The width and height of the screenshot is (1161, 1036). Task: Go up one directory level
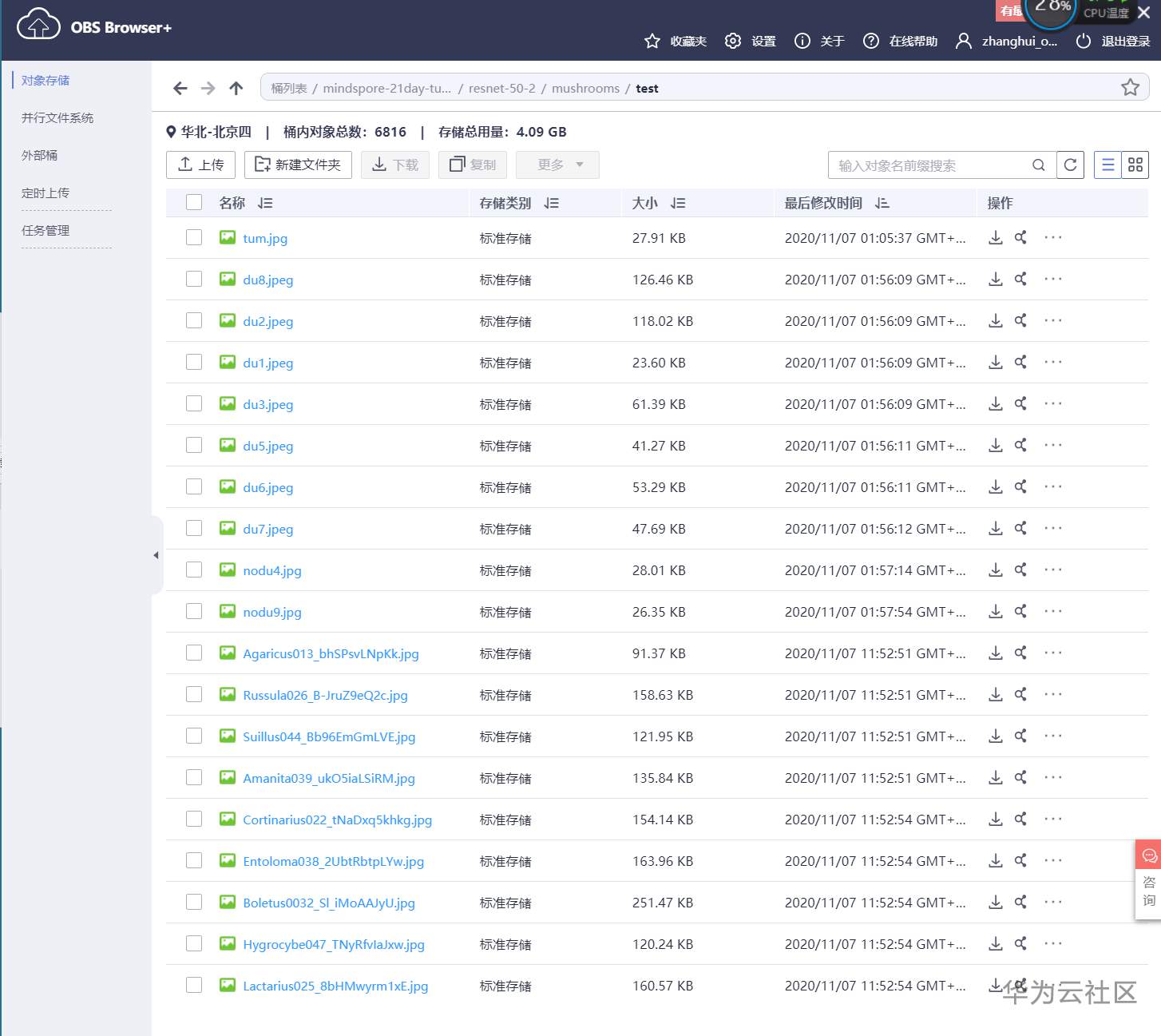(236, 88)
